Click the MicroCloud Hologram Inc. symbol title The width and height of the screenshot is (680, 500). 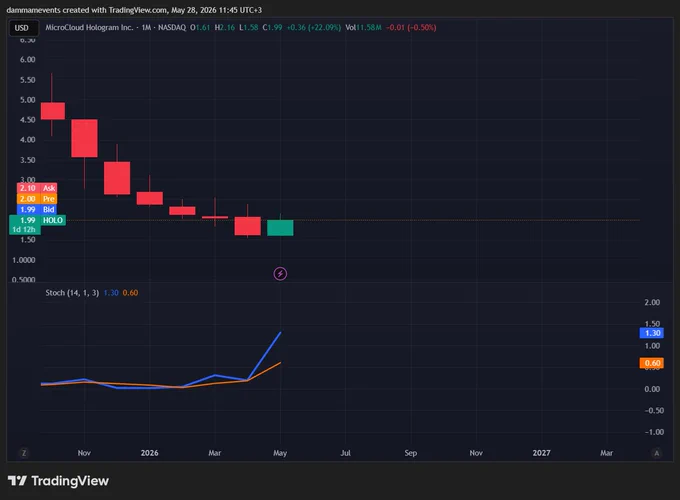89,27
